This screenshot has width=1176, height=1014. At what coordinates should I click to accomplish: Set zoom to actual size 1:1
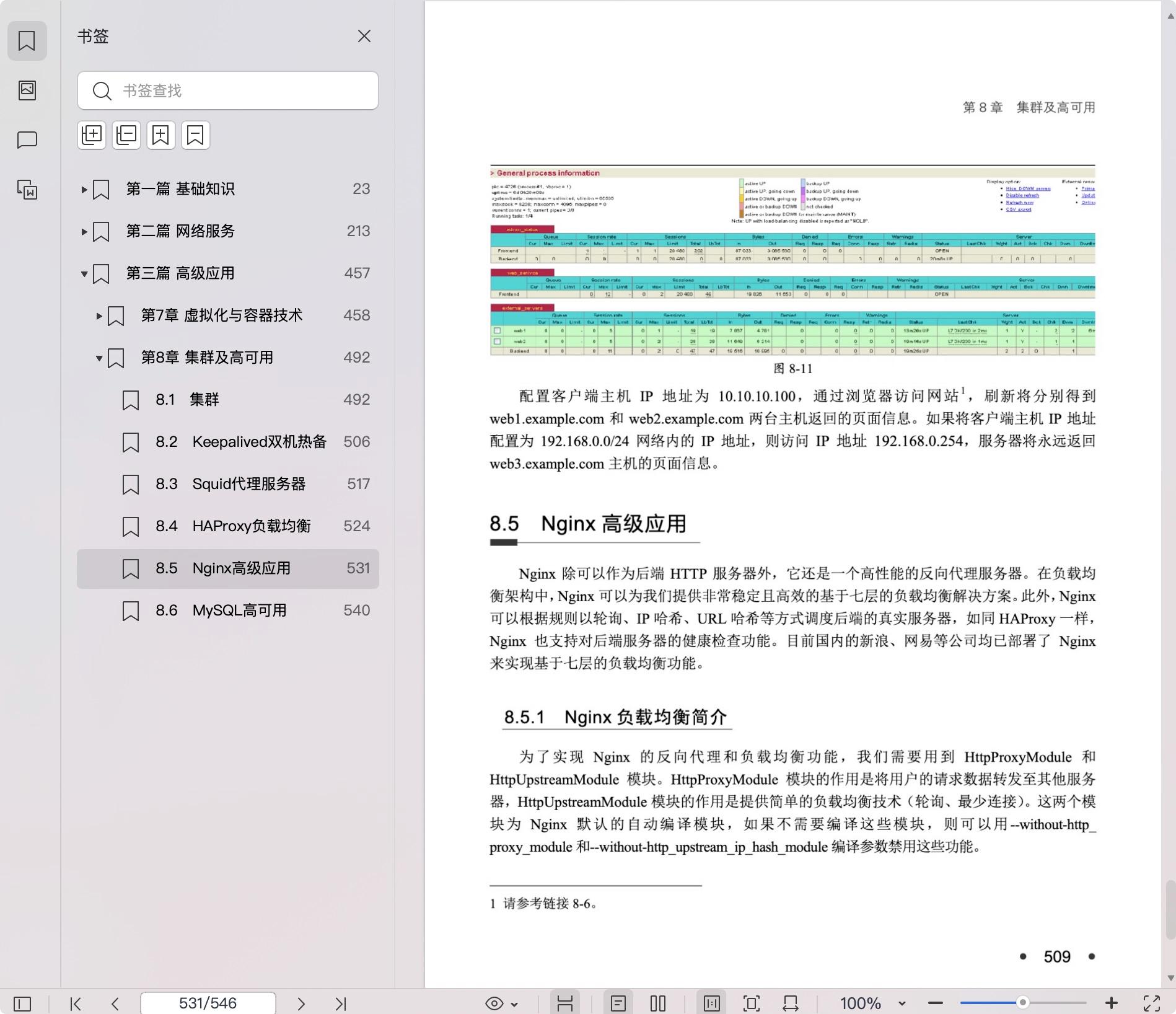711,1003
